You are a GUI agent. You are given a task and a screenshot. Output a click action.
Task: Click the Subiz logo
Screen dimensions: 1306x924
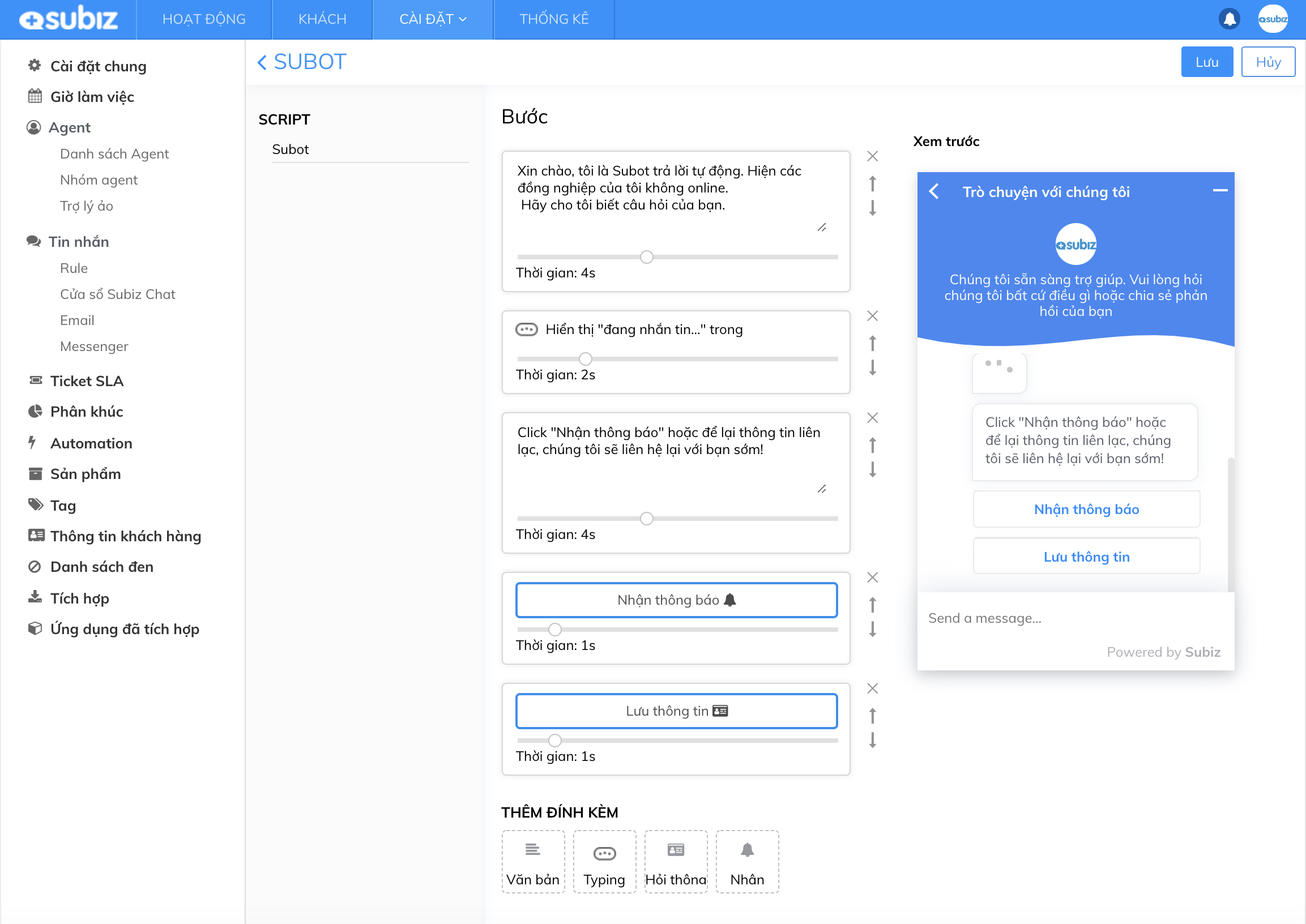click(x=69, y=18)
